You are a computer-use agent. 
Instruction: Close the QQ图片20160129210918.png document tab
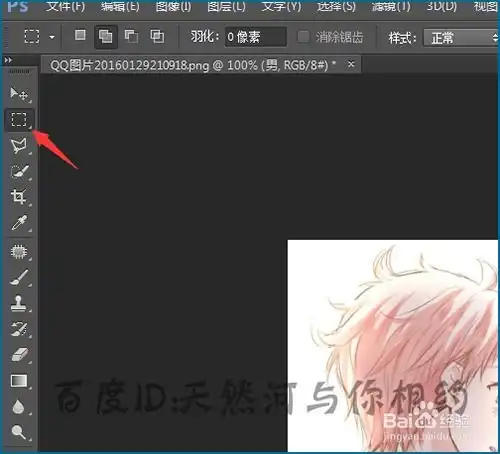click(x=351, y=64)
